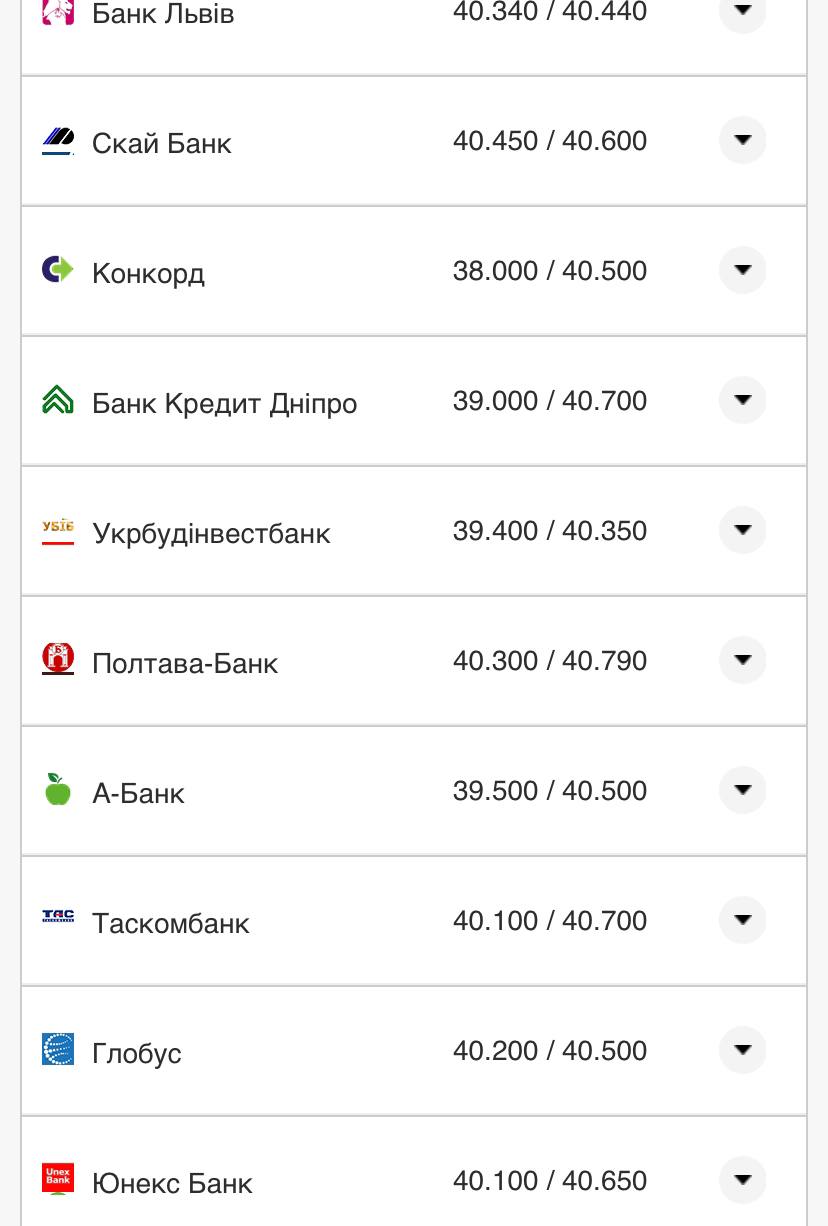Viewport: 828px width, 1226px height.
Task: Expand the Таскомбанк row arrow
Action: point(742,920)
